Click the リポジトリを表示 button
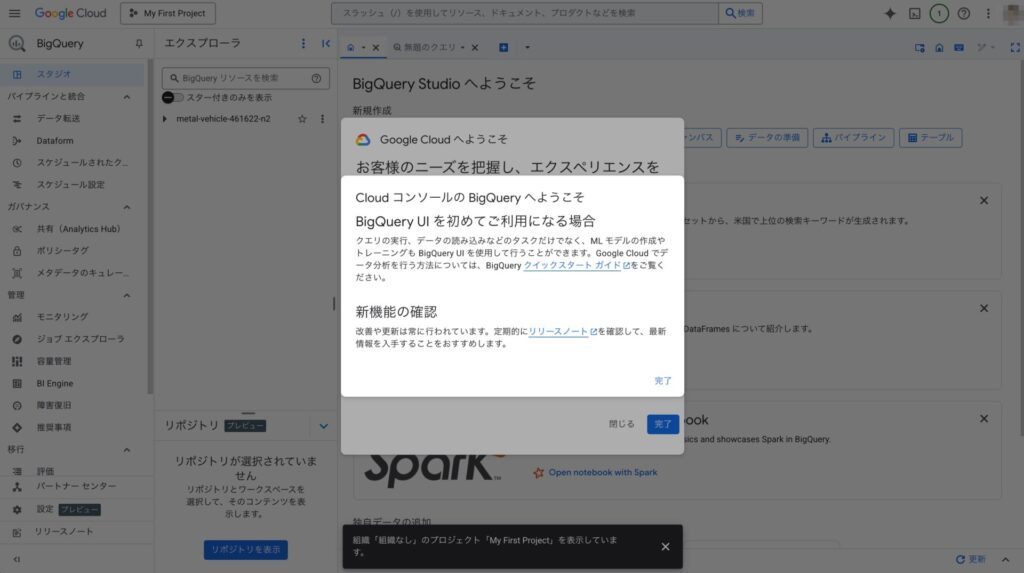1024x573 pixels. [246, 549]
